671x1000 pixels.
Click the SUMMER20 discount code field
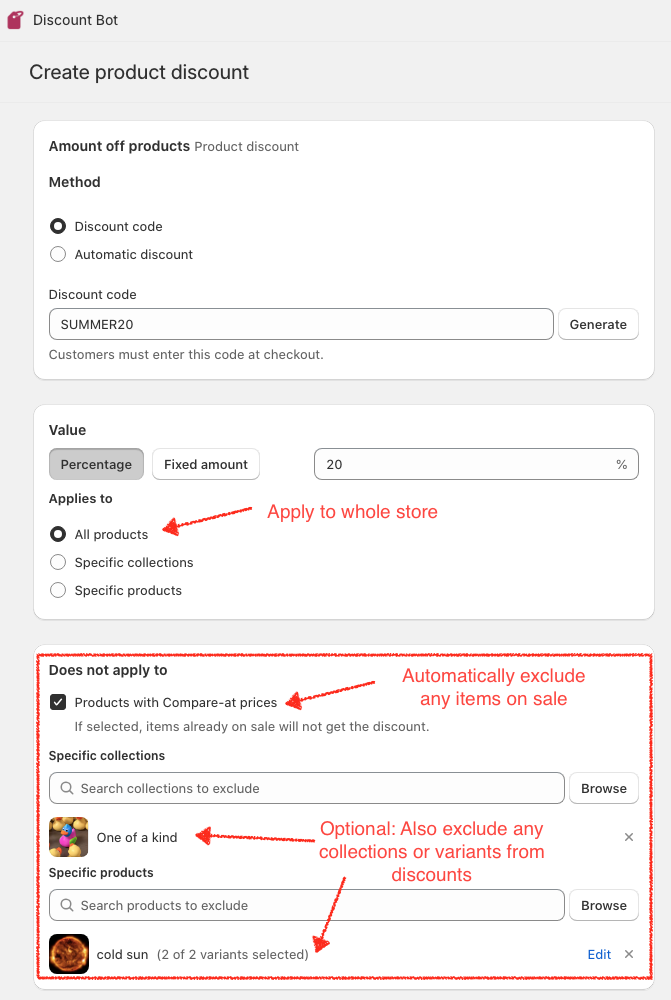[300, 324]
